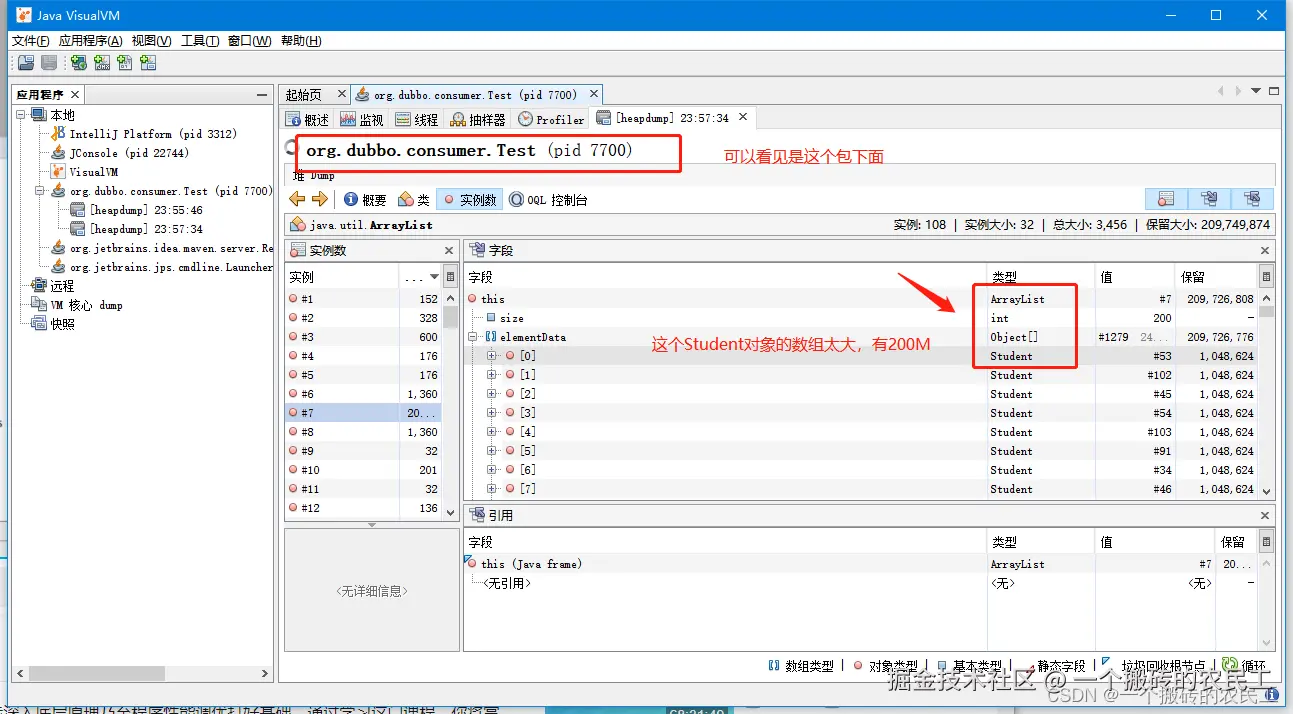Click the forward navigation arrow in heap dump
Screen dimensions: 1293x714
pyautogui.click(x=319, y=199)
